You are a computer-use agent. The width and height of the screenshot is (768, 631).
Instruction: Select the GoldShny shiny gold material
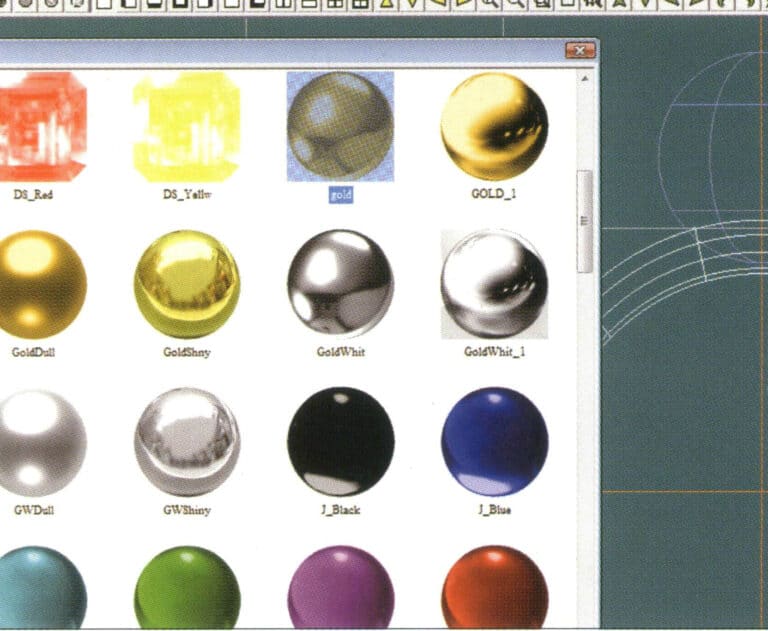click(187, 285)
